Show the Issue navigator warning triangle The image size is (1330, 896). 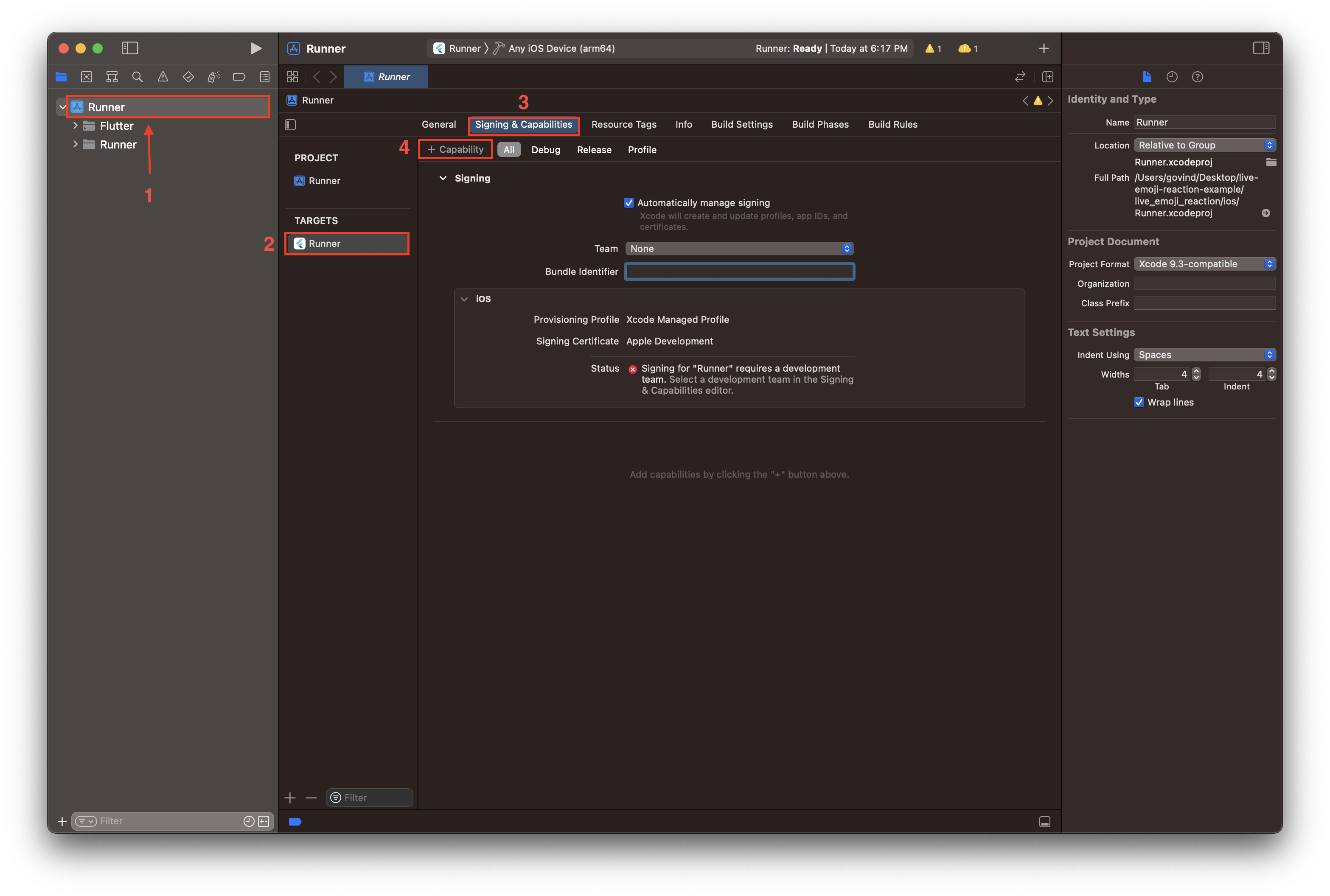coord(163,76)
